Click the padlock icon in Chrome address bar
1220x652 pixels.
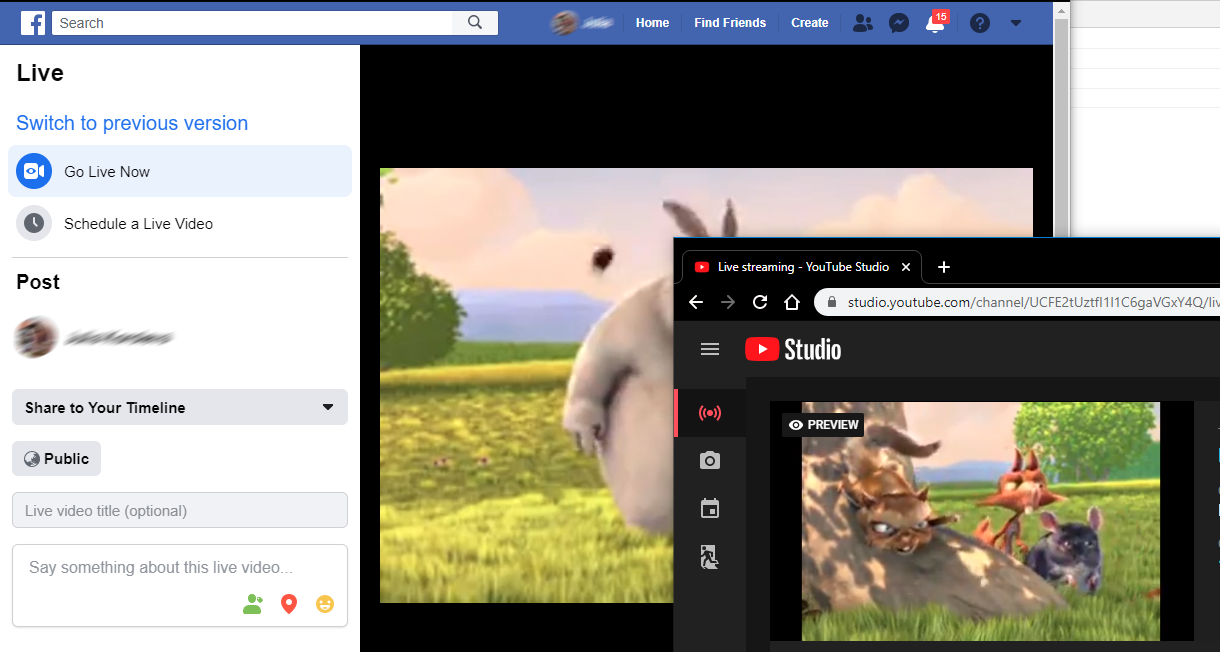832,302
